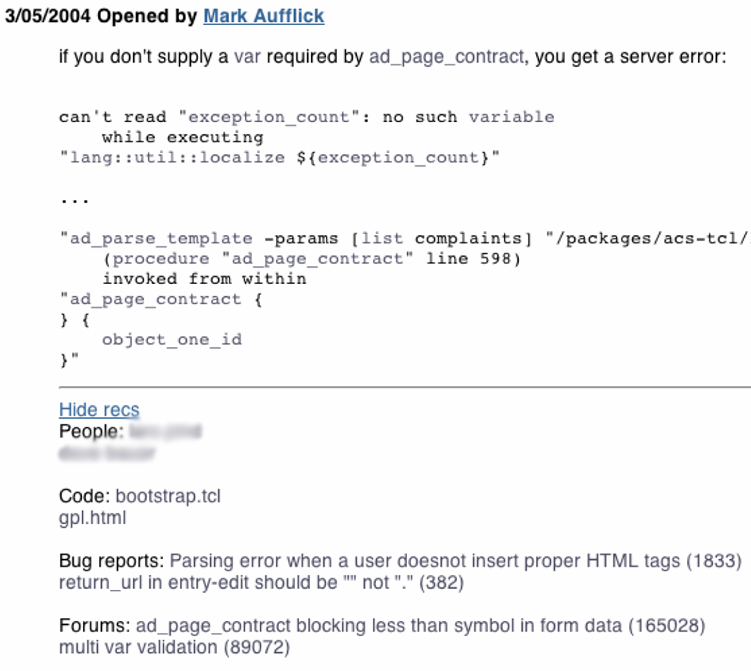Open the ad_parse_template link
This screenshot has width=751, height=671.
(x=161, y=239)
